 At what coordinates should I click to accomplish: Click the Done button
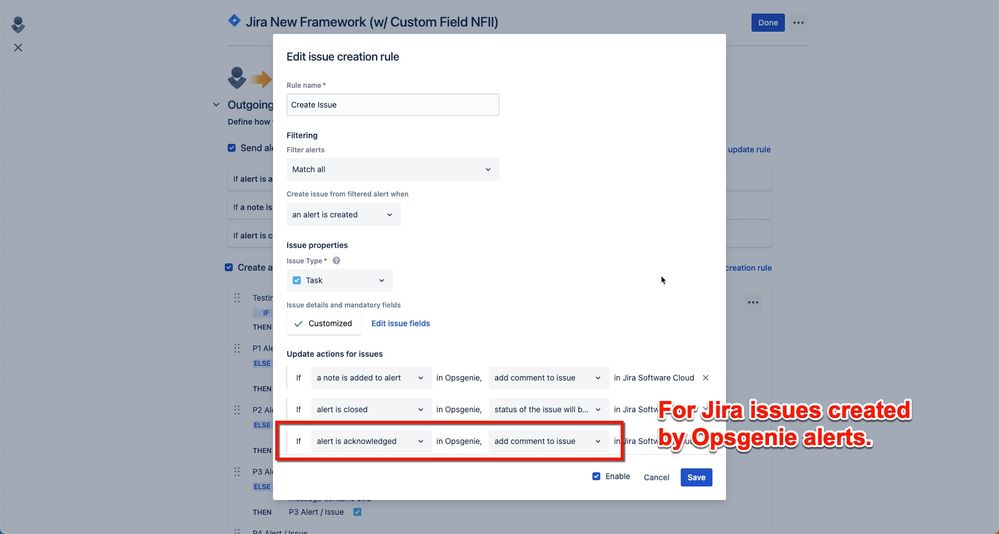768,23
